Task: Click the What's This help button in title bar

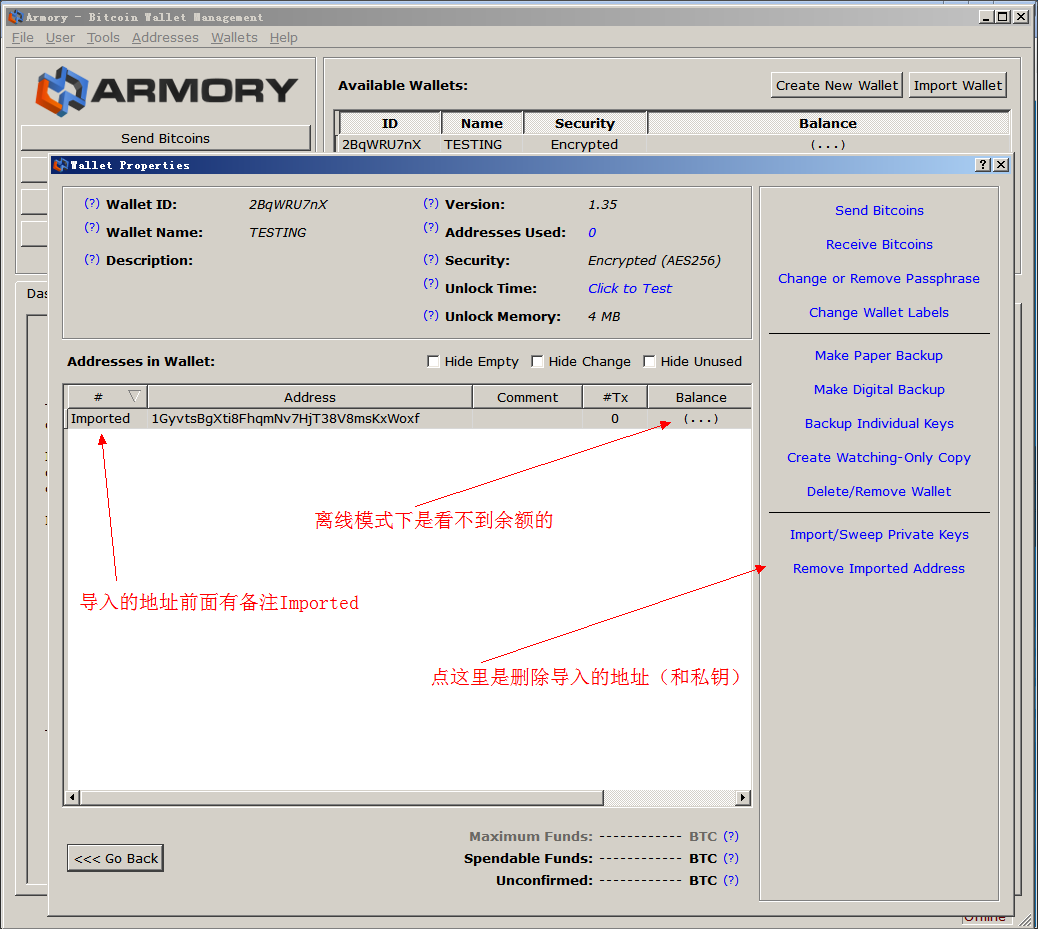Action: coord(983,165)
